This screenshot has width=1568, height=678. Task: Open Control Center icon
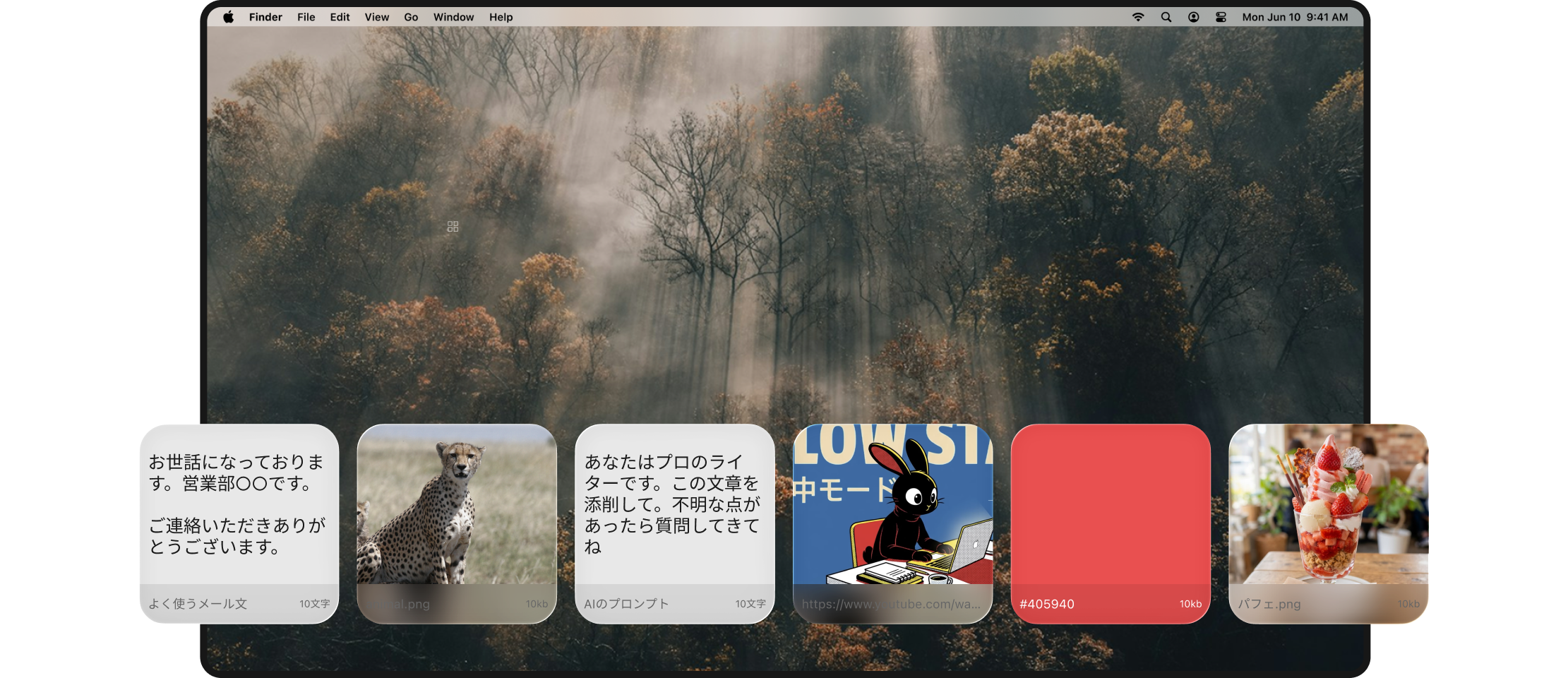pos(1221,17)
